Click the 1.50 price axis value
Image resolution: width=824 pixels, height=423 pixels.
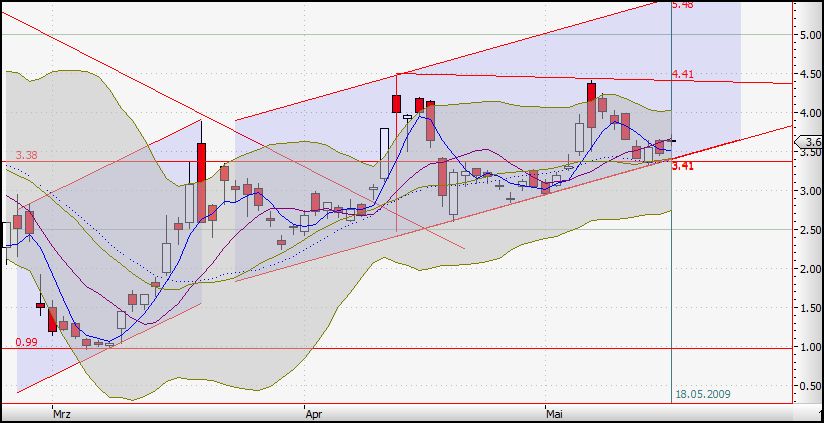tap(811, 308)
